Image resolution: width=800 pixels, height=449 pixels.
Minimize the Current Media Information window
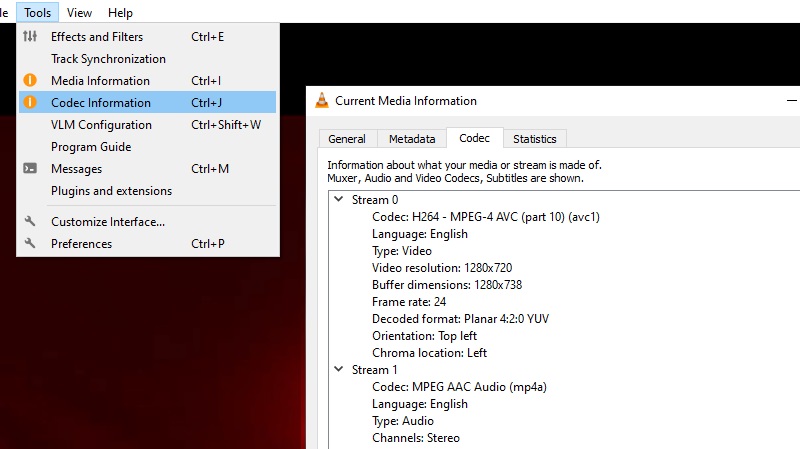point(791,101)
